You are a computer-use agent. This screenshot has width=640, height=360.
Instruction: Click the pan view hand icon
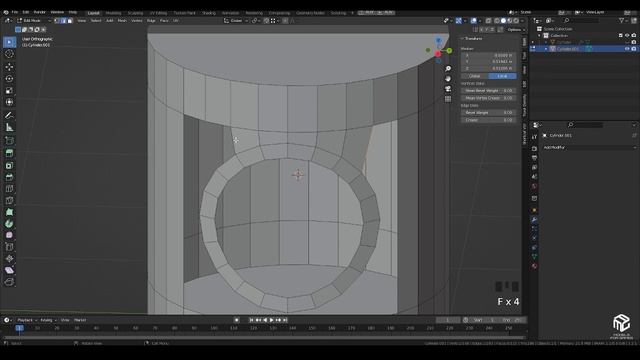(448, 79)
